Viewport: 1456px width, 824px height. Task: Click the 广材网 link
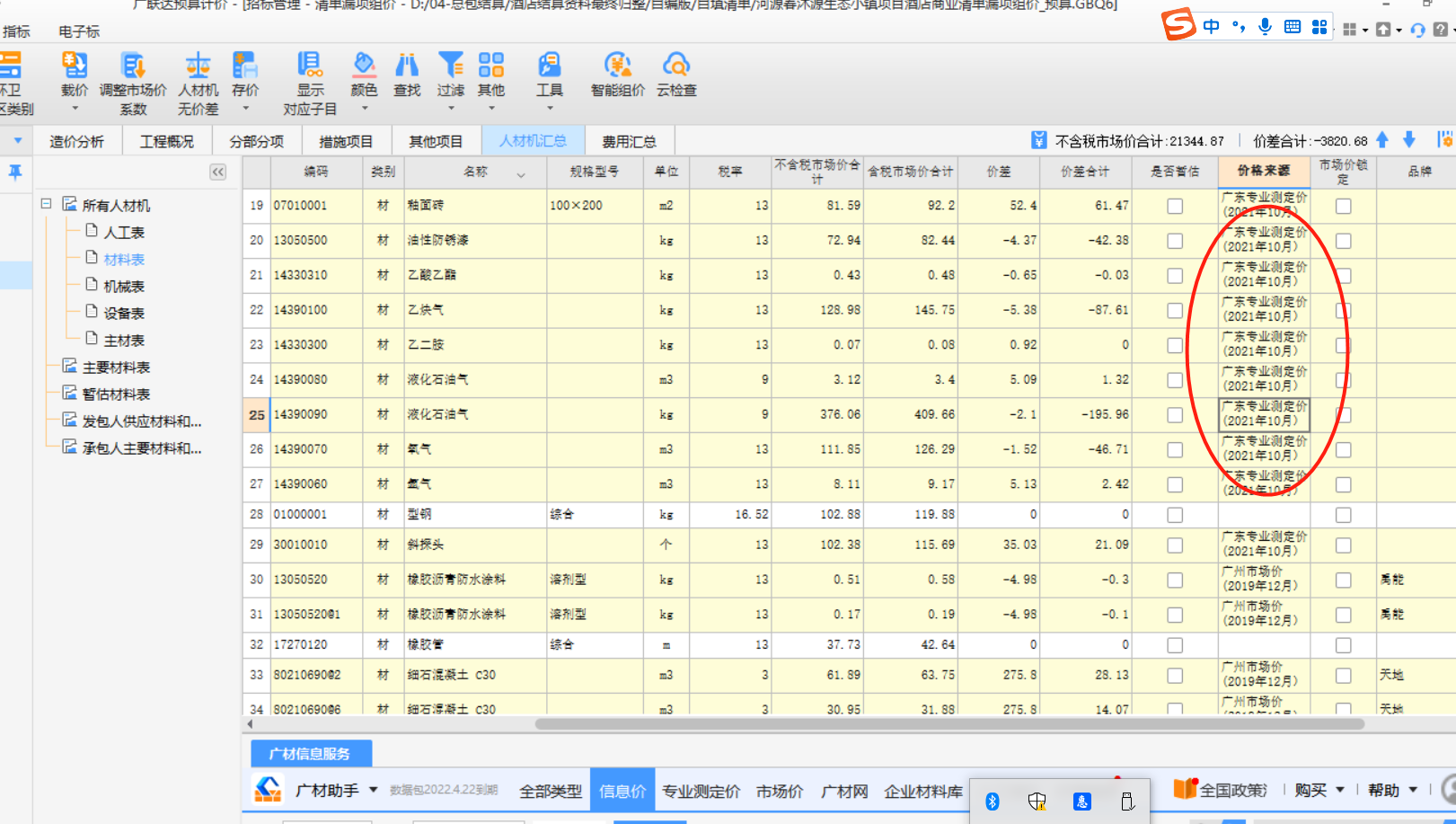(x=844, y=791)
